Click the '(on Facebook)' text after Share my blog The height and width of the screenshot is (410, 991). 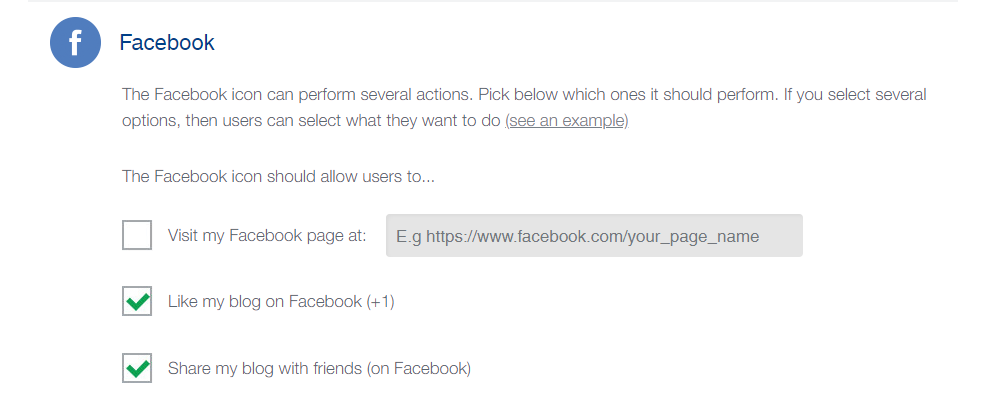pos(419,368)
